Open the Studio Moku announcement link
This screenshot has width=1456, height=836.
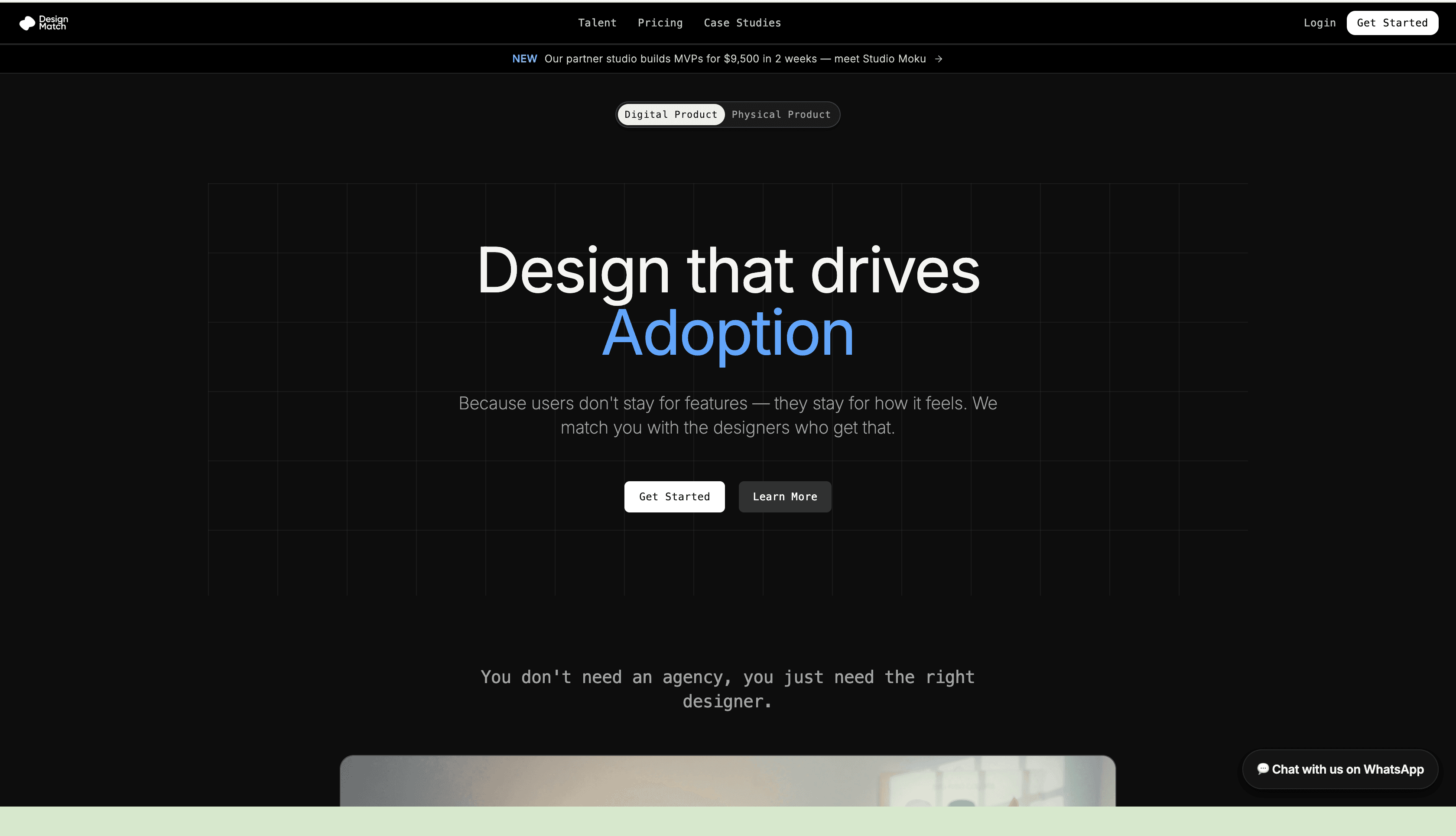(727, 58)
